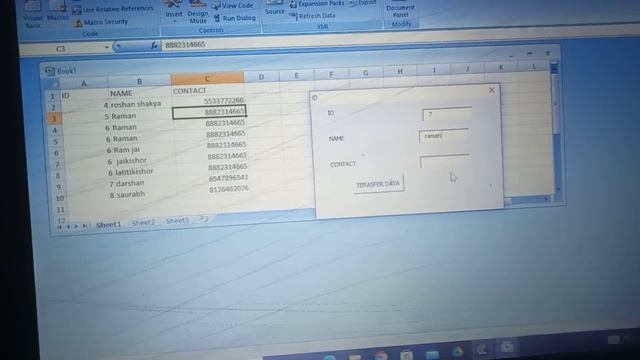Image resolution: width=640 pixels, height=360 pixels.
Task: Select column L header
Action: point(534,66)
